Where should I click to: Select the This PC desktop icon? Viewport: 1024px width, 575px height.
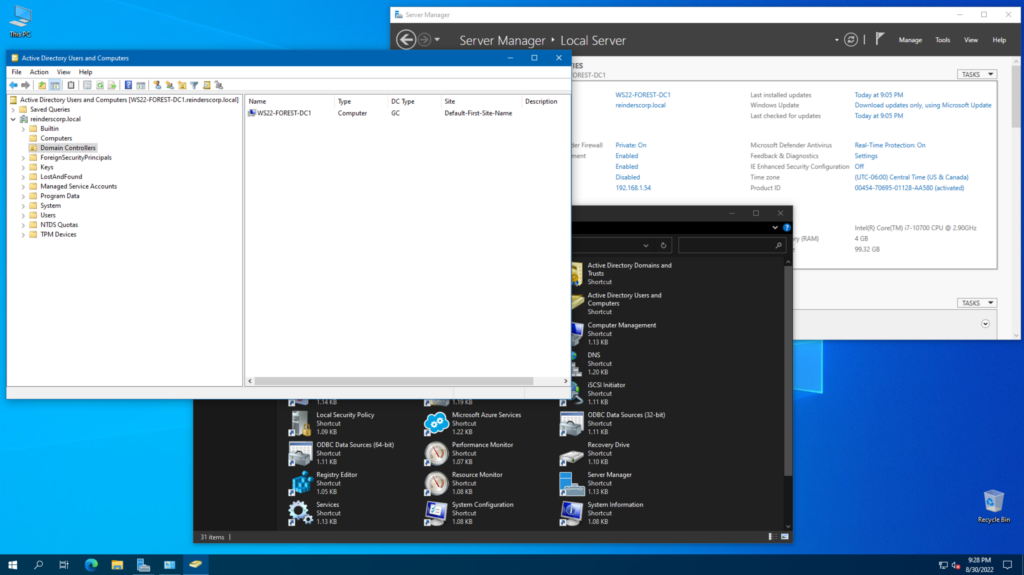20,22
